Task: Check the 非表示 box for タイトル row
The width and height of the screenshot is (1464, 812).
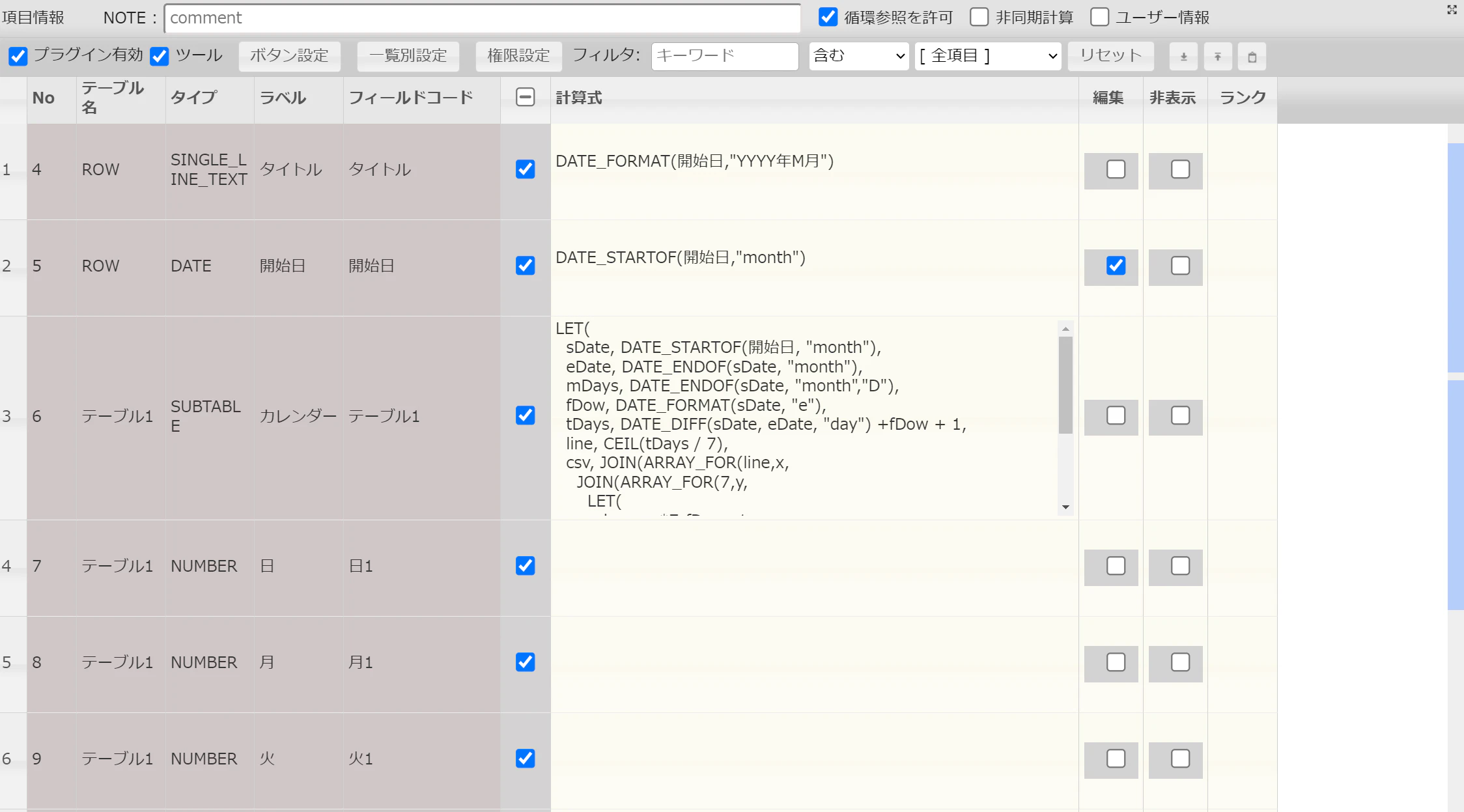Action: coord(1181,169)
